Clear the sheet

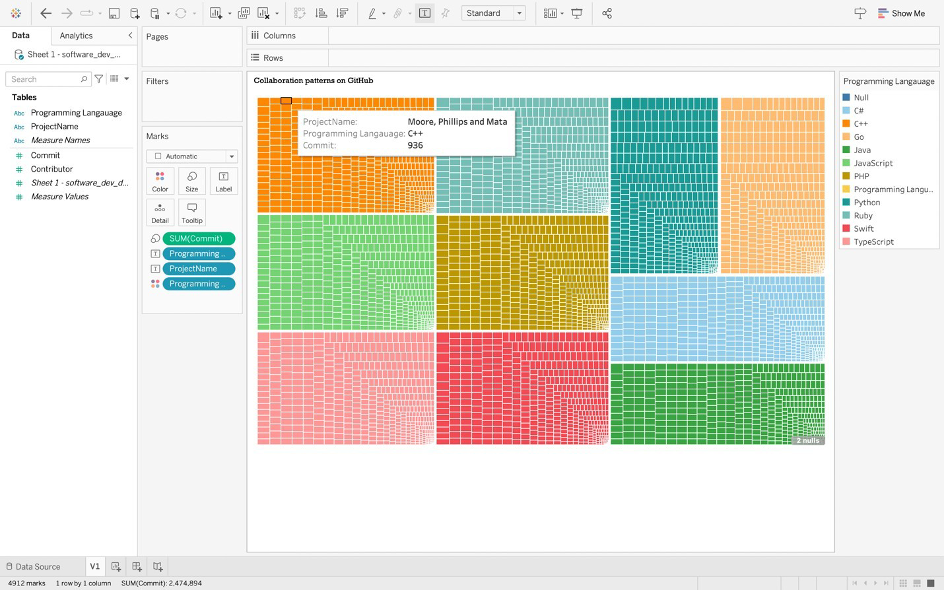(264, 13)
